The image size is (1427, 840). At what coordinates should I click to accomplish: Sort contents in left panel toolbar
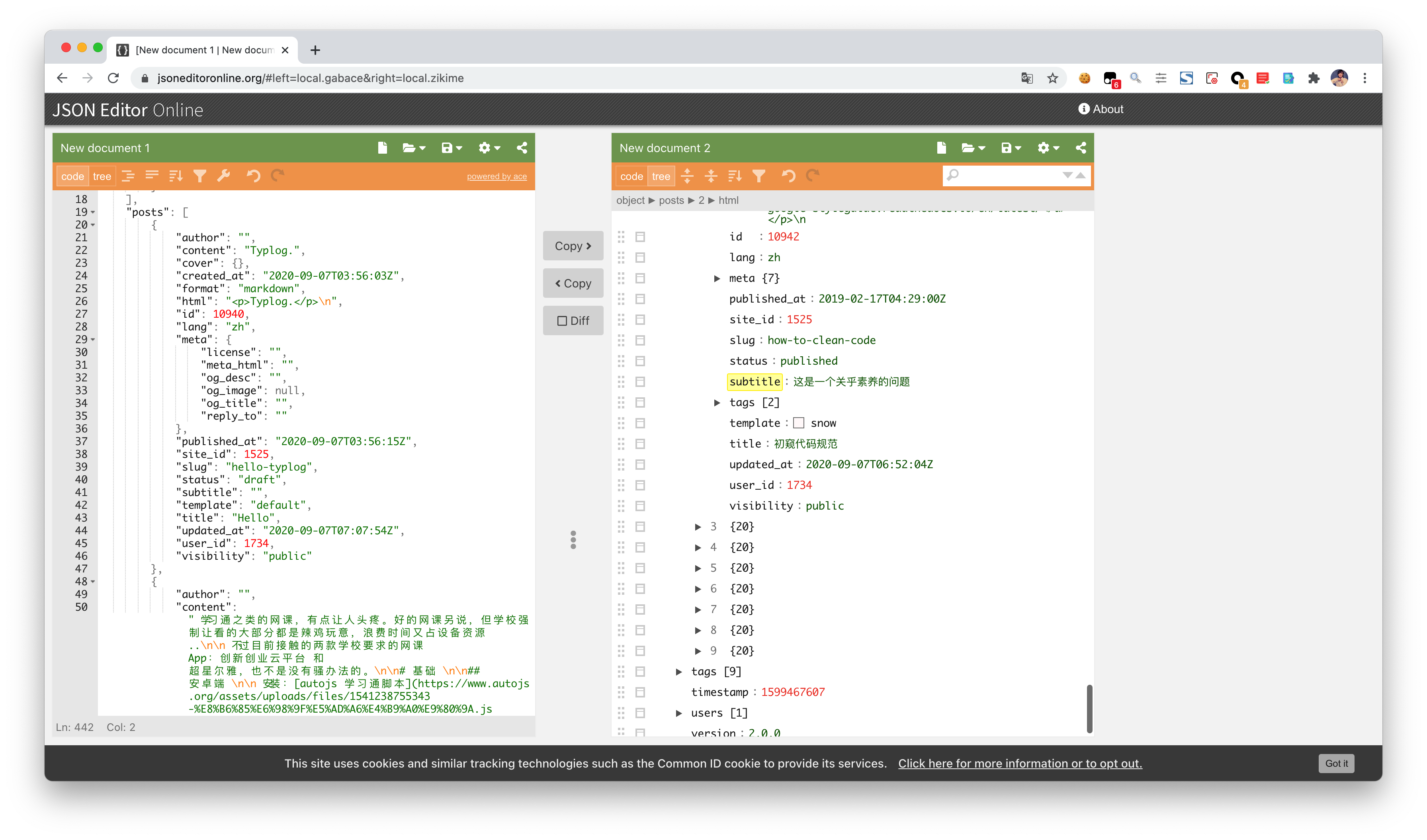pos(176,176)
